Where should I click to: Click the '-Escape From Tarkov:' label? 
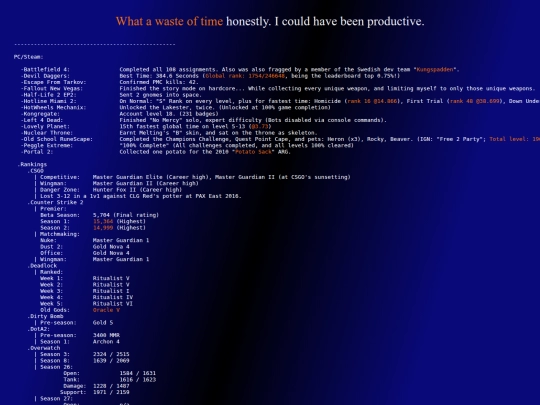pos(53,82)
